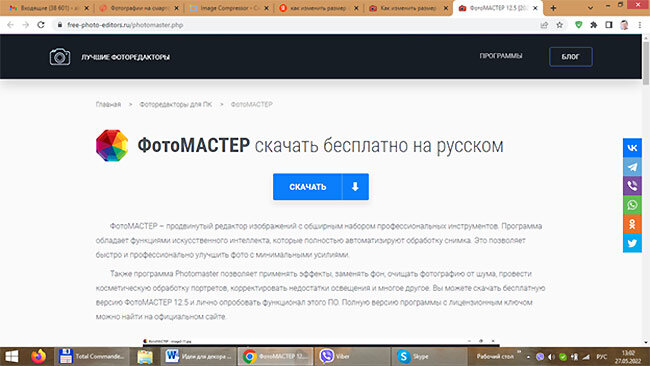The width and height of the screenshot is (650, 366).
Task: Open the Windows Start button
Action: [12, 356]
